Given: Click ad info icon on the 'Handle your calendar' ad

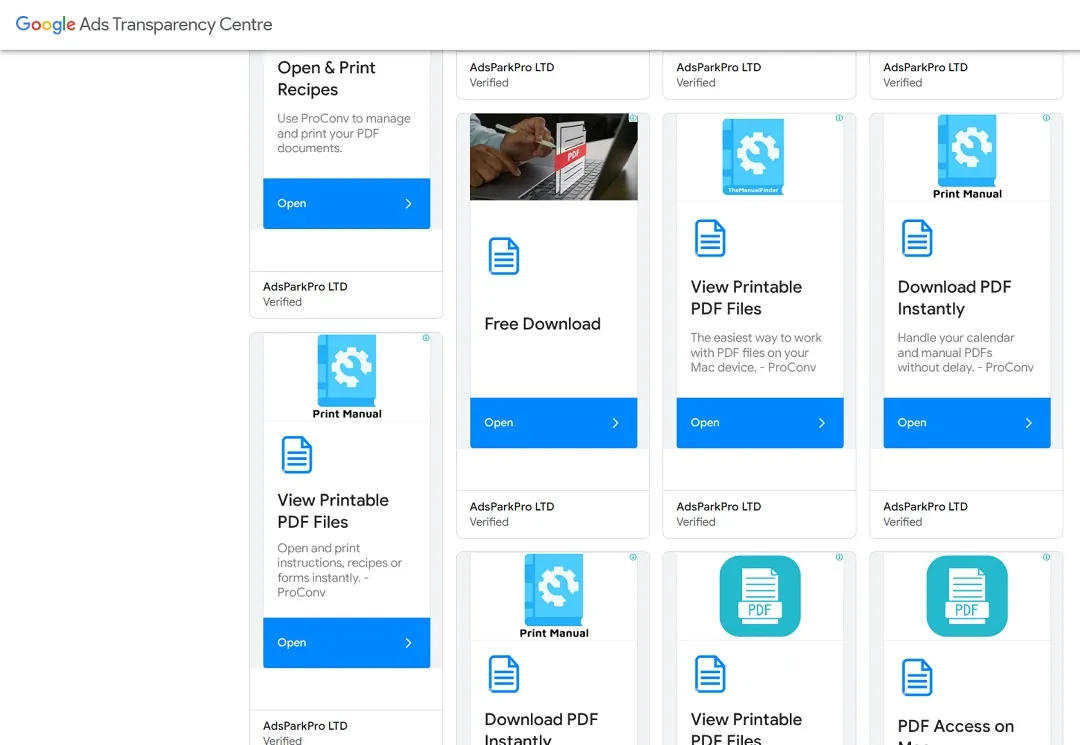Looking at the screenshot, I should (1046, 118).
